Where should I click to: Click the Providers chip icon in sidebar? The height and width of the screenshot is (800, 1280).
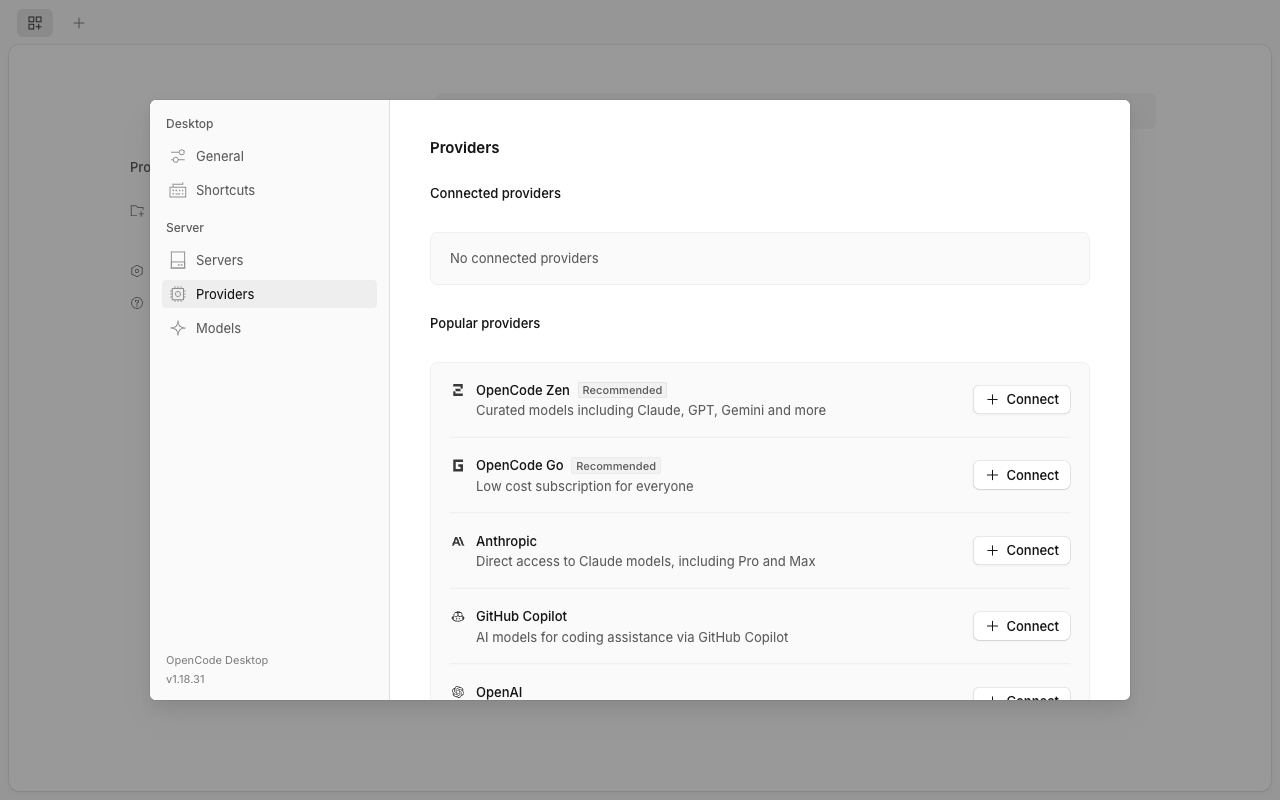tap(178, 294)
